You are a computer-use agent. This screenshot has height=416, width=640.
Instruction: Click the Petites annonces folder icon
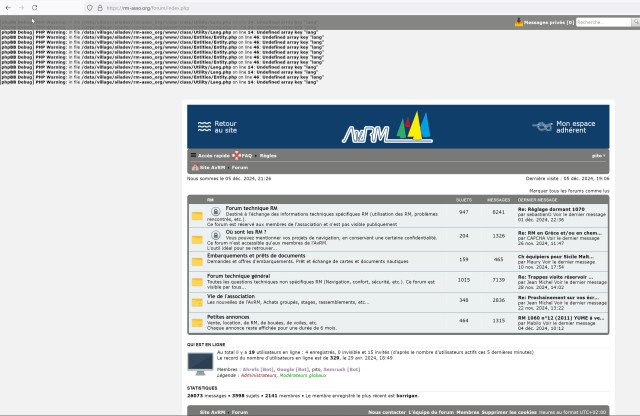tap(198, 322)
